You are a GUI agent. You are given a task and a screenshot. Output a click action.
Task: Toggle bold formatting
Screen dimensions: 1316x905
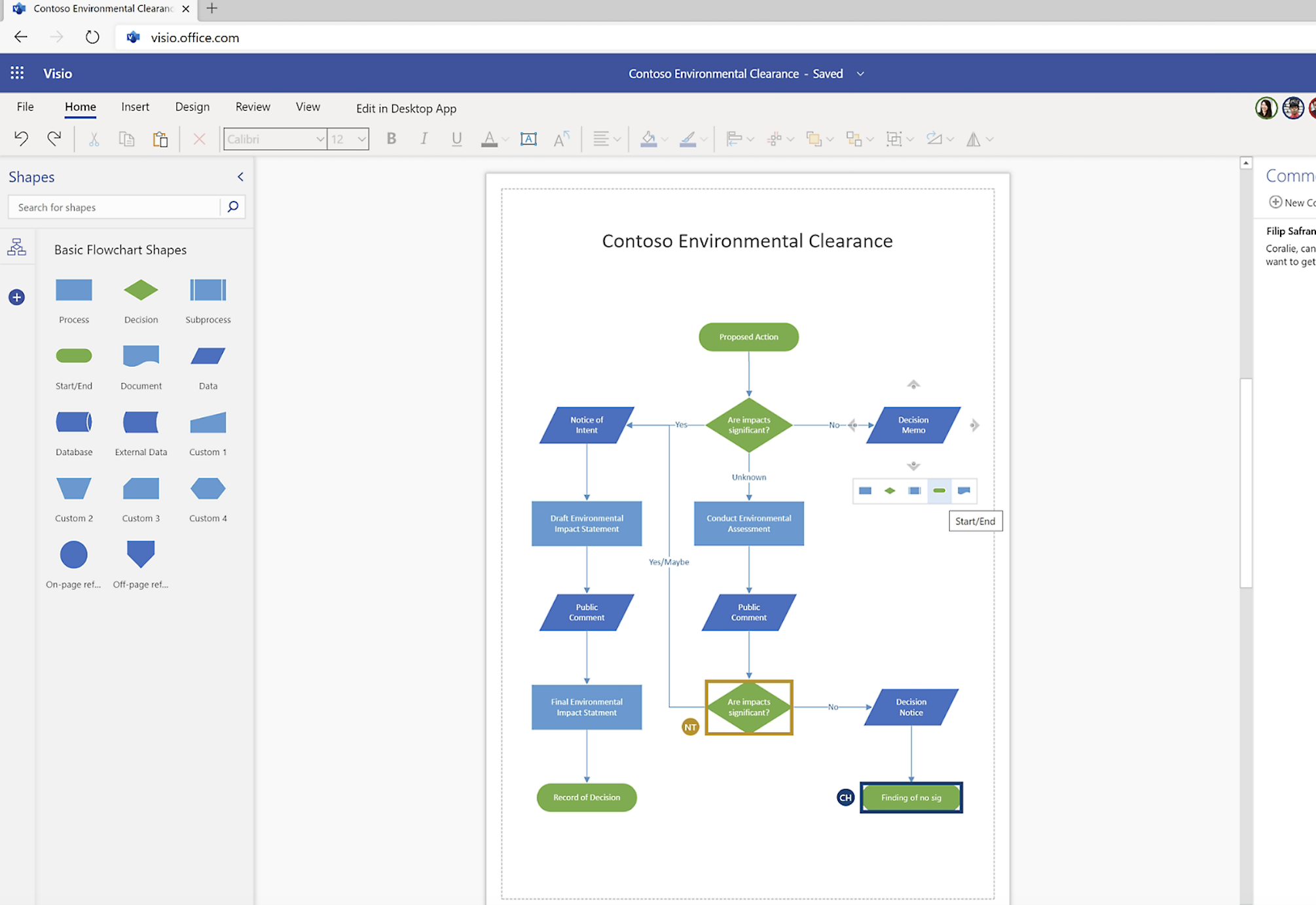click(392, 139)
